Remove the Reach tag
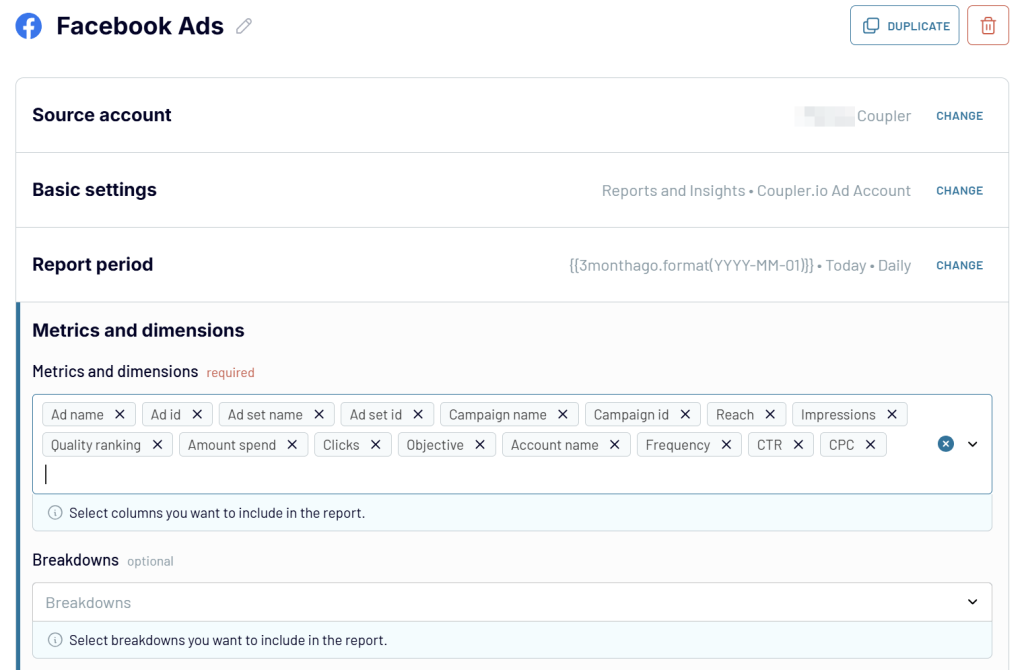This screenshot has height=670, width=1024. (x=771, y=415)
